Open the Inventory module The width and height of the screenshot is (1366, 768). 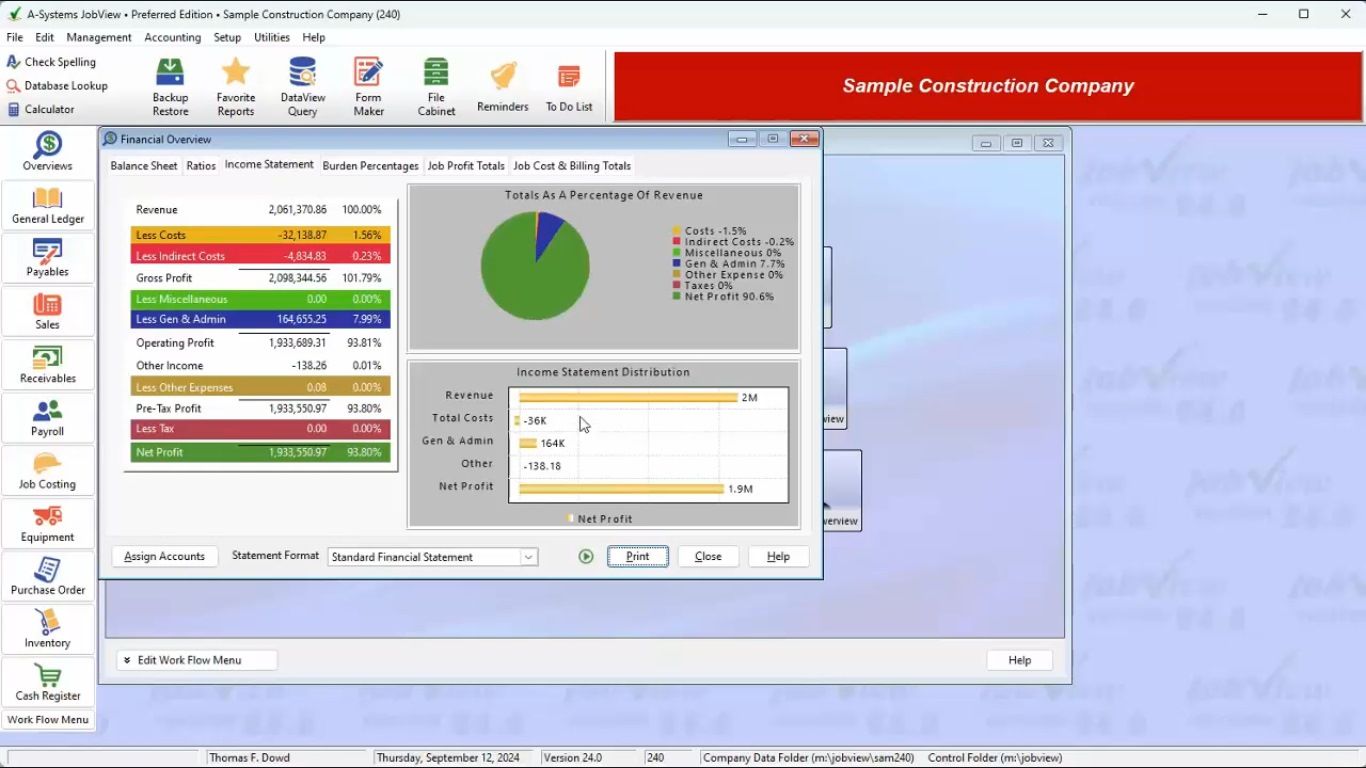tap(48, 629)
